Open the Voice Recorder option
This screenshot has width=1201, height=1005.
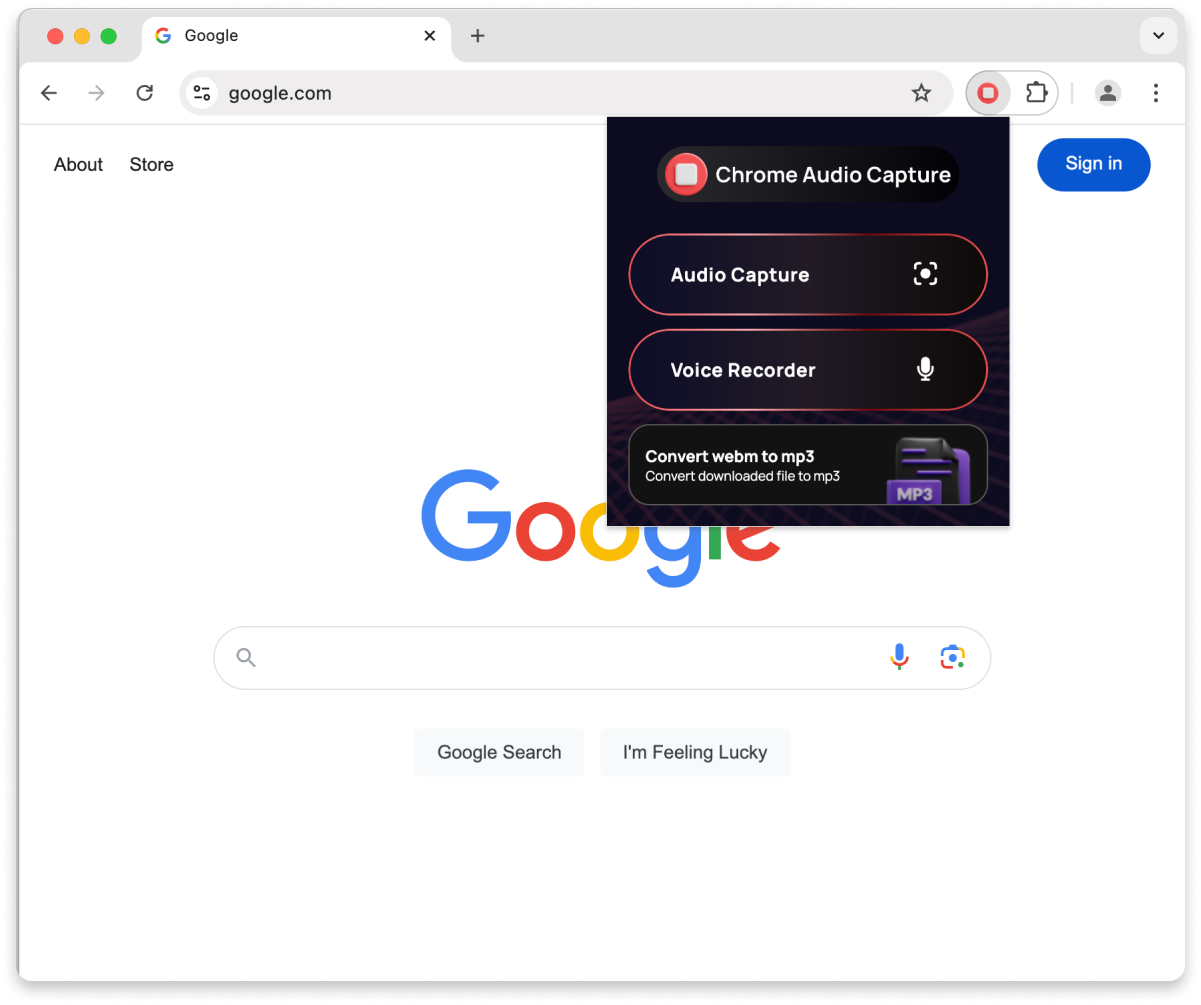click(808, 370)
